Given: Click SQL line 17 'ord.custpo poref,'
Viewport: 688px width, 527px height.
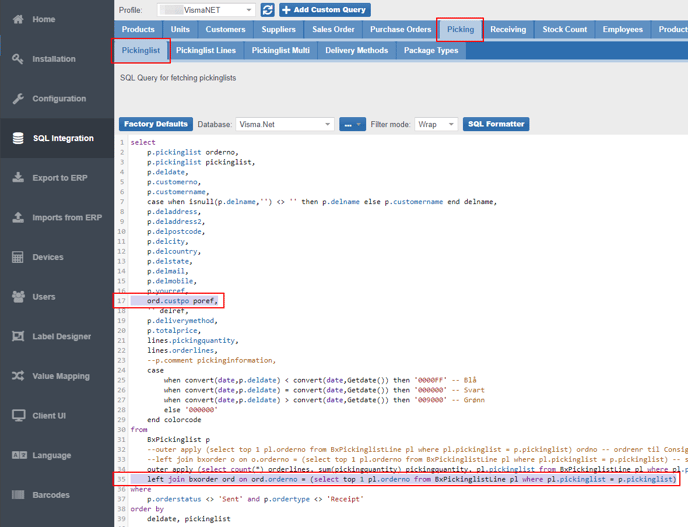Looking at the screenshot, I should pos(182,301).
